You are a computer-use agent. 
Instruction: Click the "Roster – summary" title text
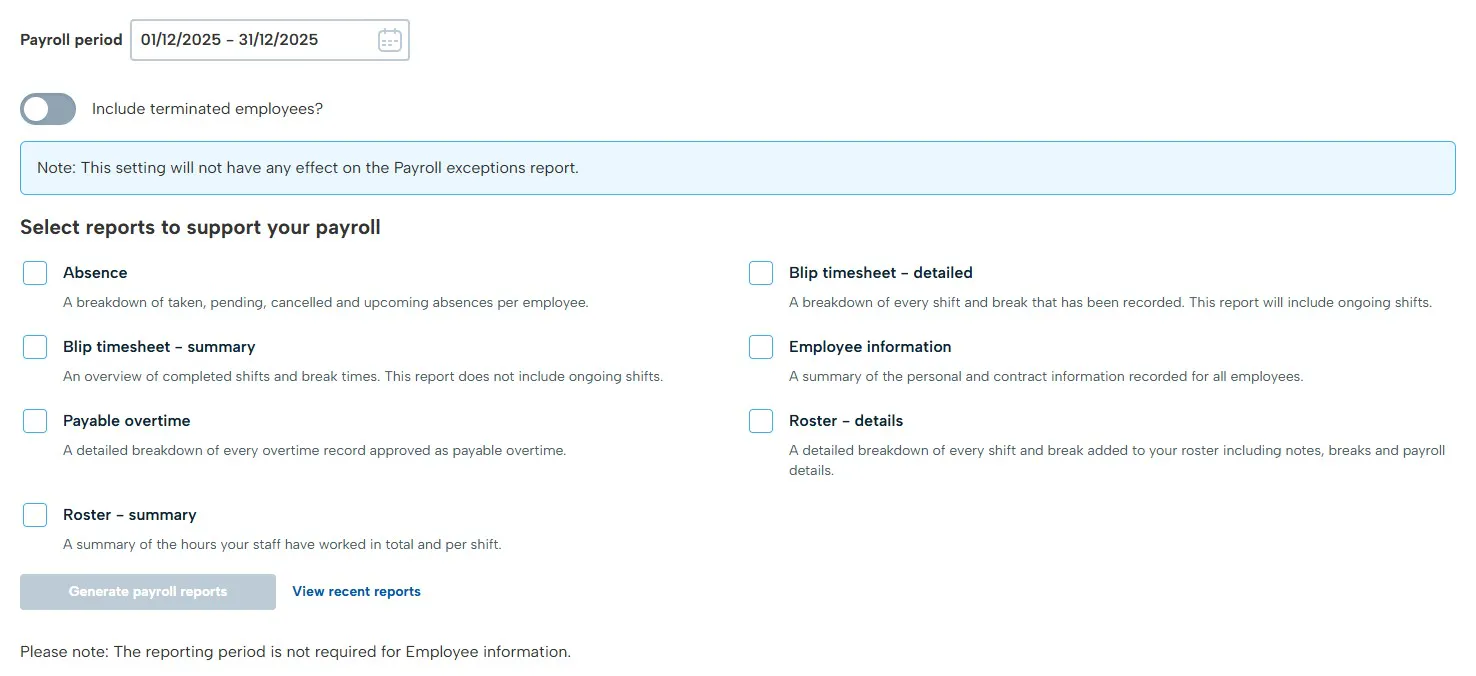coord(129,515)
